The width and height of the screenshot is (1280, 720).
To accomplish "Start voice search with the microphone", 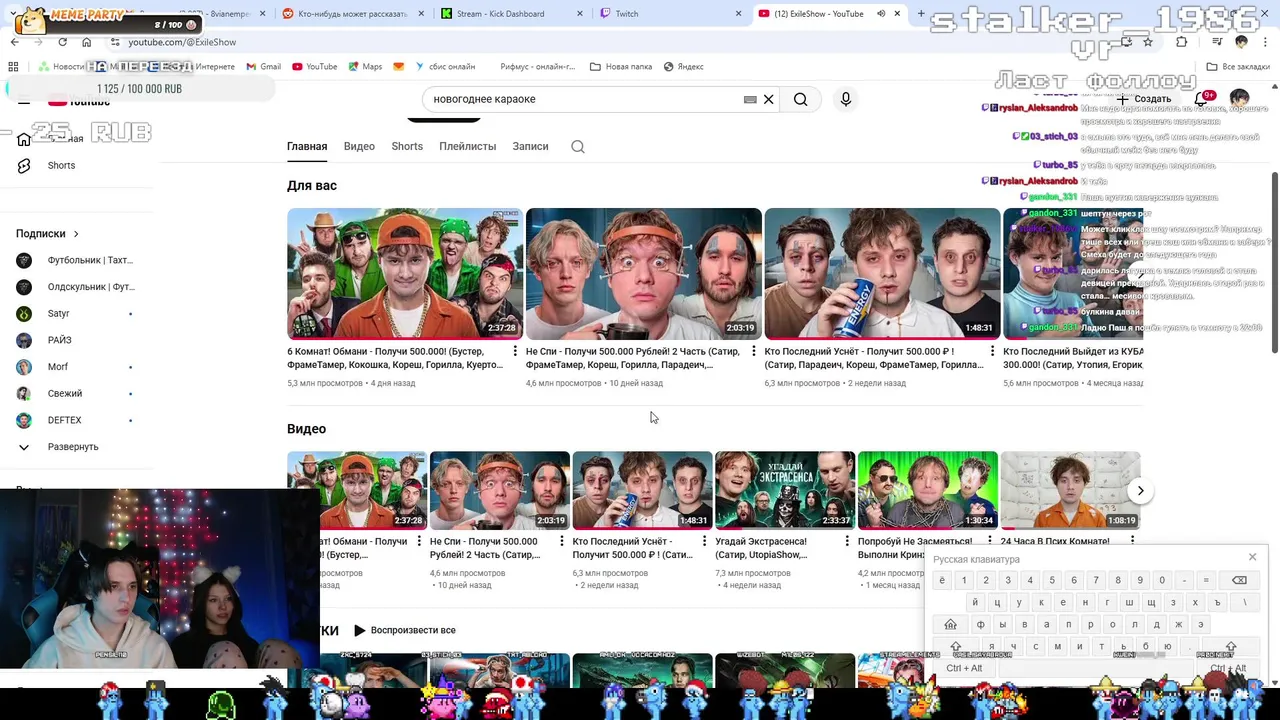I will [x=846, y=99].
